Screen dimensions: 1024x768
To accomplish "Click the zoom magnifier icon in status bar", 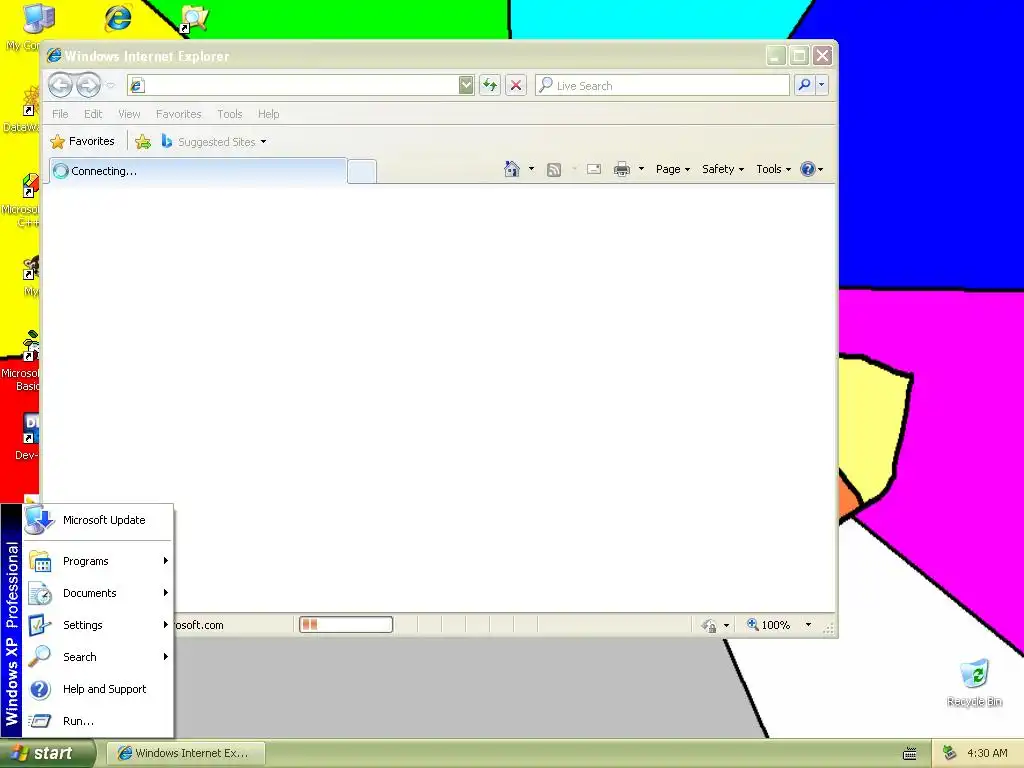I will pos(752,624).
